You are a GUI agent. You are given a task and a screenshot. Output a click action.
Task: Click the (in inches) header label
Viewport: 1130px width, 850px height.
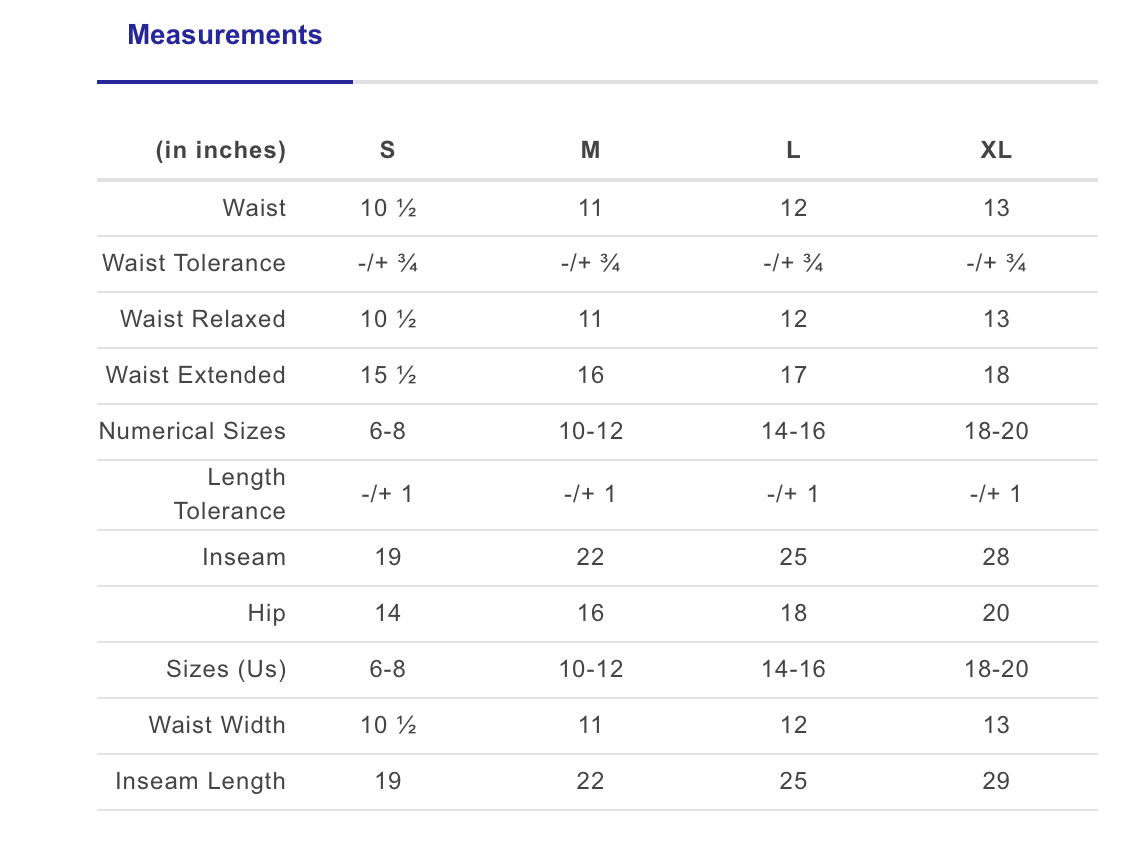pyautogui.click(x=221, y=150)
